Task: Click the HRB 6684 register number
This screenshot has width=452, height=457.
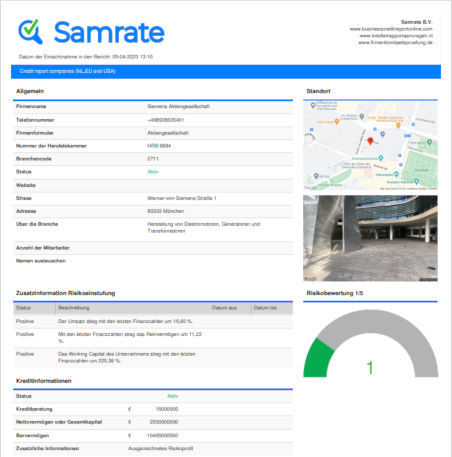Action: point(159,146)
